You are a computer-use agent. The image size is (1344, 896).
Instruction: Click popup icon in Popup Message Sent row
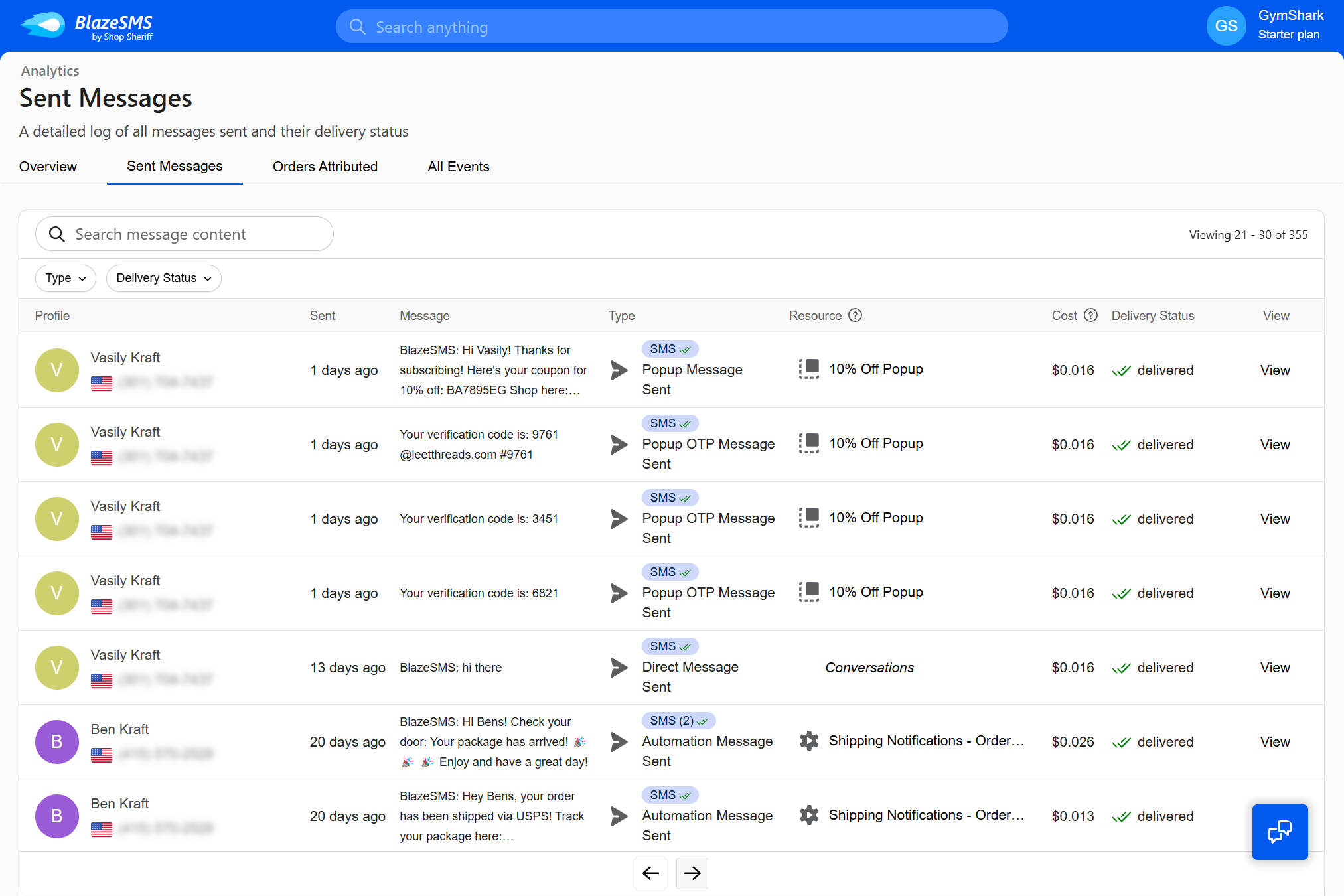809,369
